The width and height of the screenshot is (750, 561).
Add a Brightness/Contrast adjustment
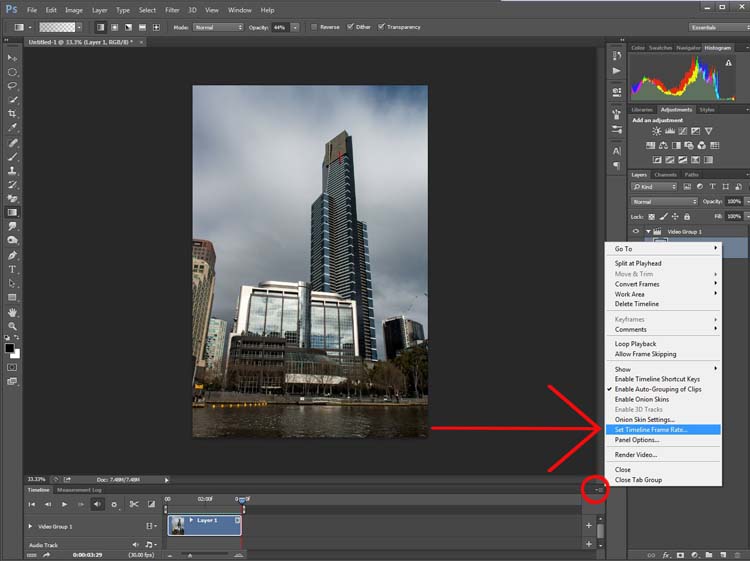656,132
